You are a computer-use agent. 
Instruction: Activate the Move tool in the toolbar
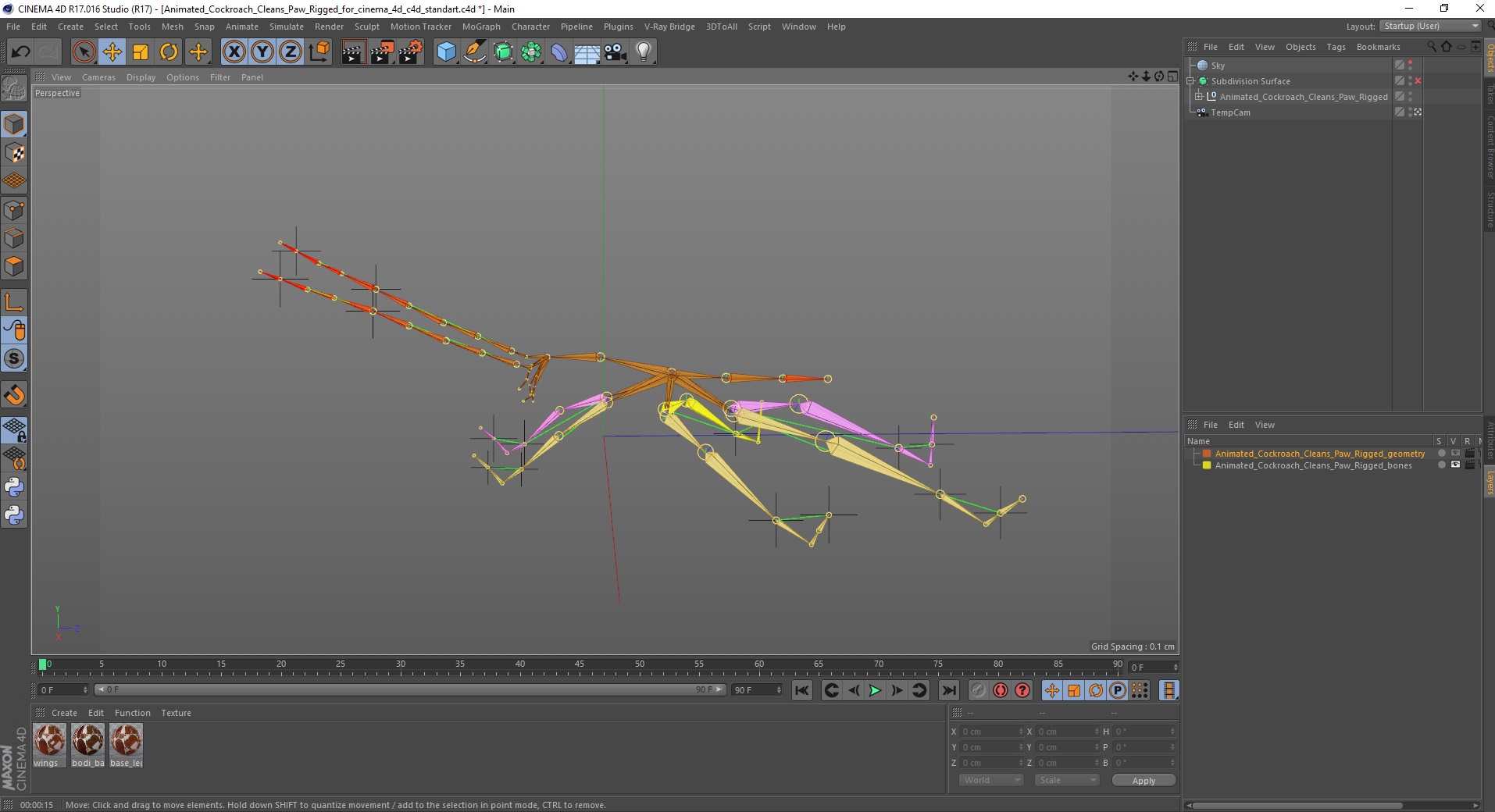point(112,52)
